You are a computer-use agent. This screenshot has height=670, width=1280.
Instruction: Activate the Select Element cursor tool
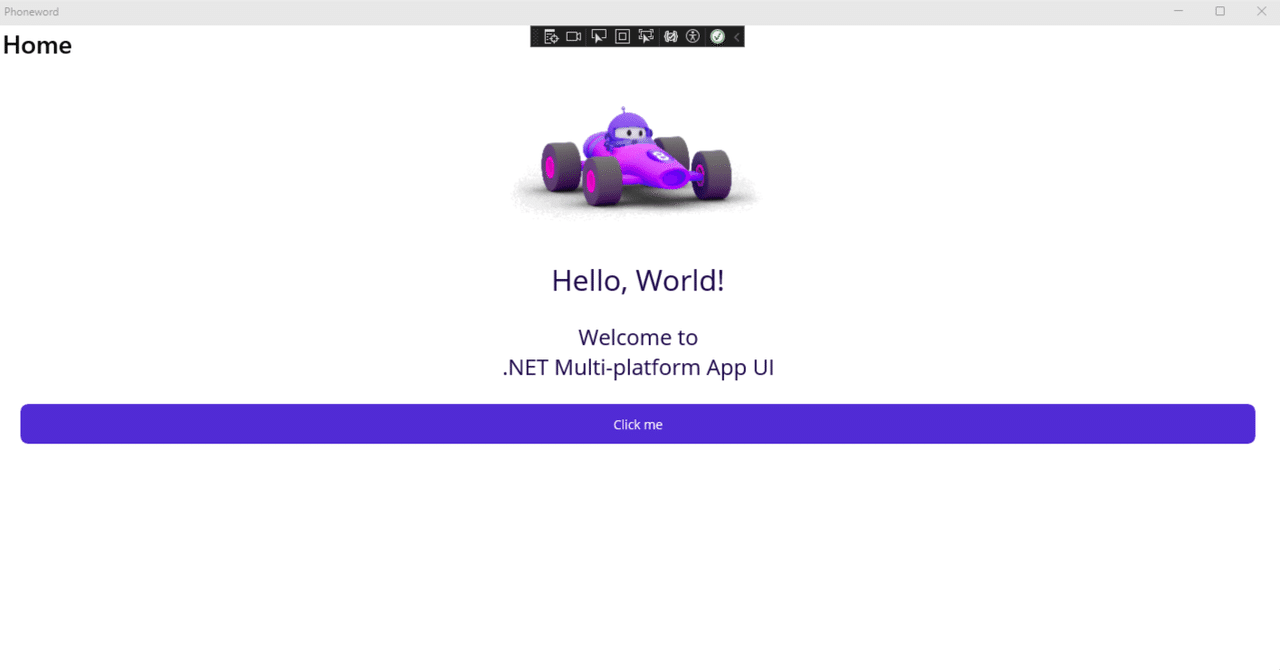(598, 36)
